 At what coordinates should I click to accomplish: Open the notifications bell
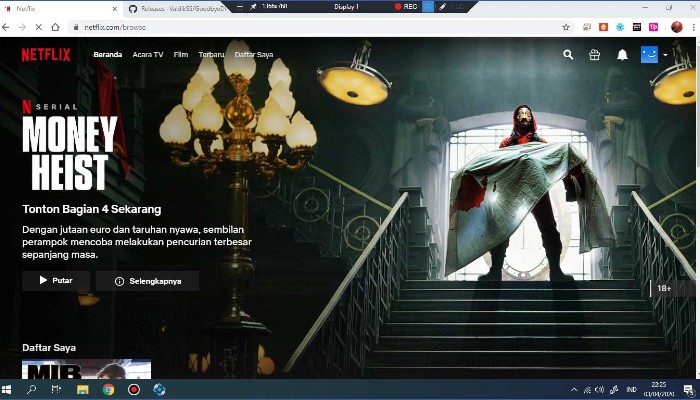tap(622, 54)
